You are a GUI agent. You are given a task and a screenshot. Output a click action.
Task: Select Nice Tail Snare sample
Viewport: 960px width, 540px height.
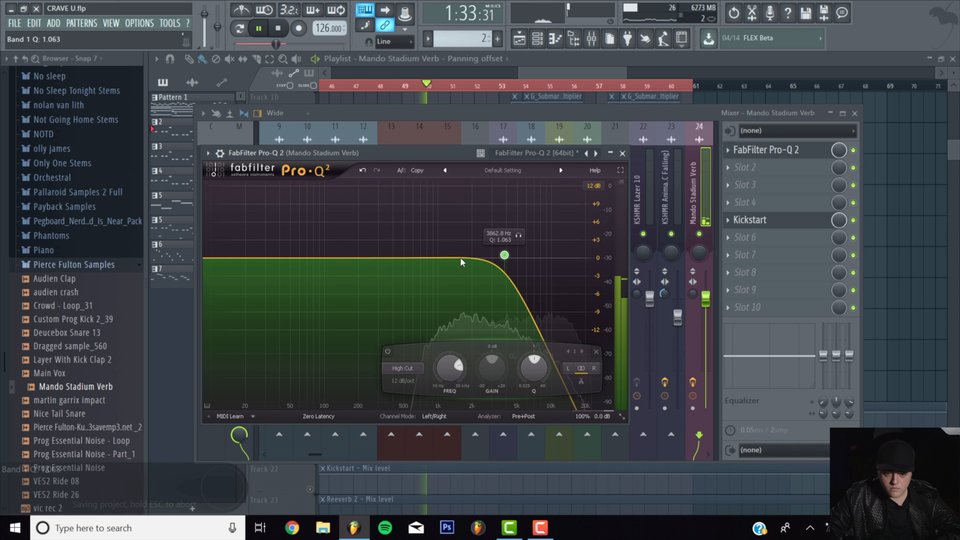pyautogui.click(x=59, y=413)
